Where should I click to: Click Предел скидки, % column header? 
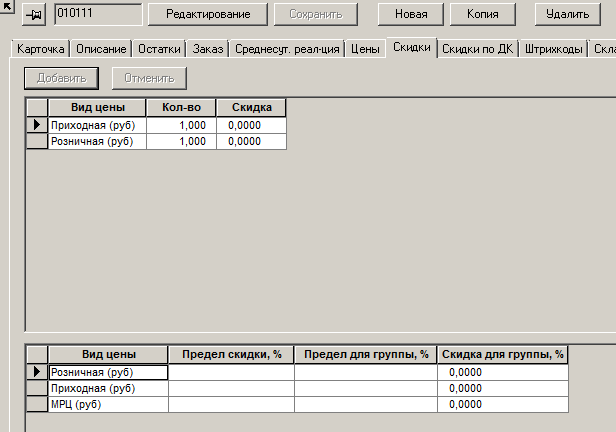(x=231, y=355)
